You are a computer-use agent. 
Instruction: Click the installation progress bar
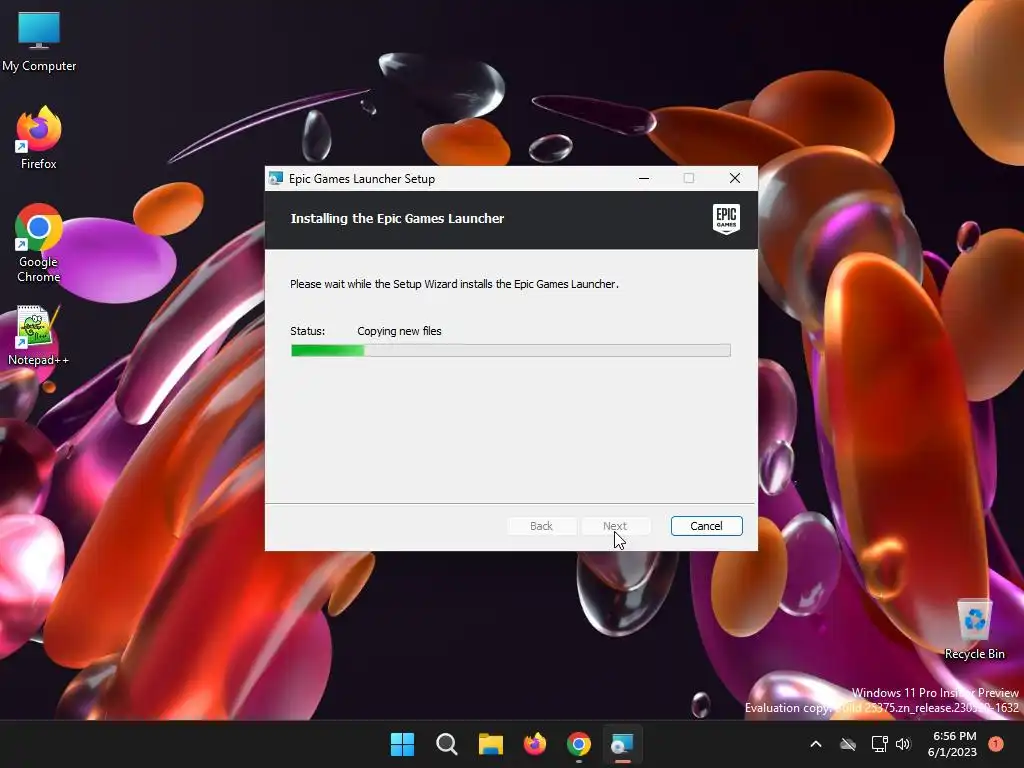pos(511,351)
